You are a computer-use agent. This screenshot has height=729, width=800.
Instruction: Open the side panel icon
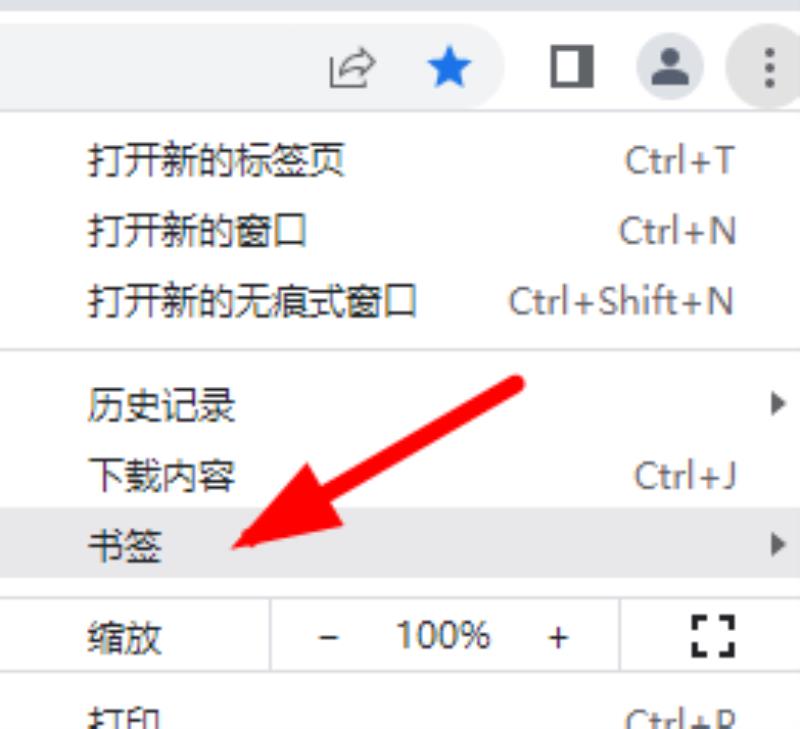pos(572,66)
